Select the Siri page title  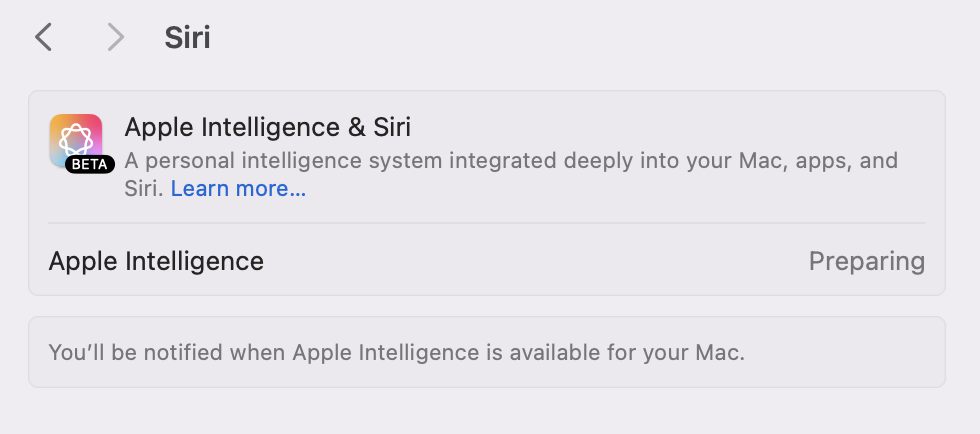point(187,38)
